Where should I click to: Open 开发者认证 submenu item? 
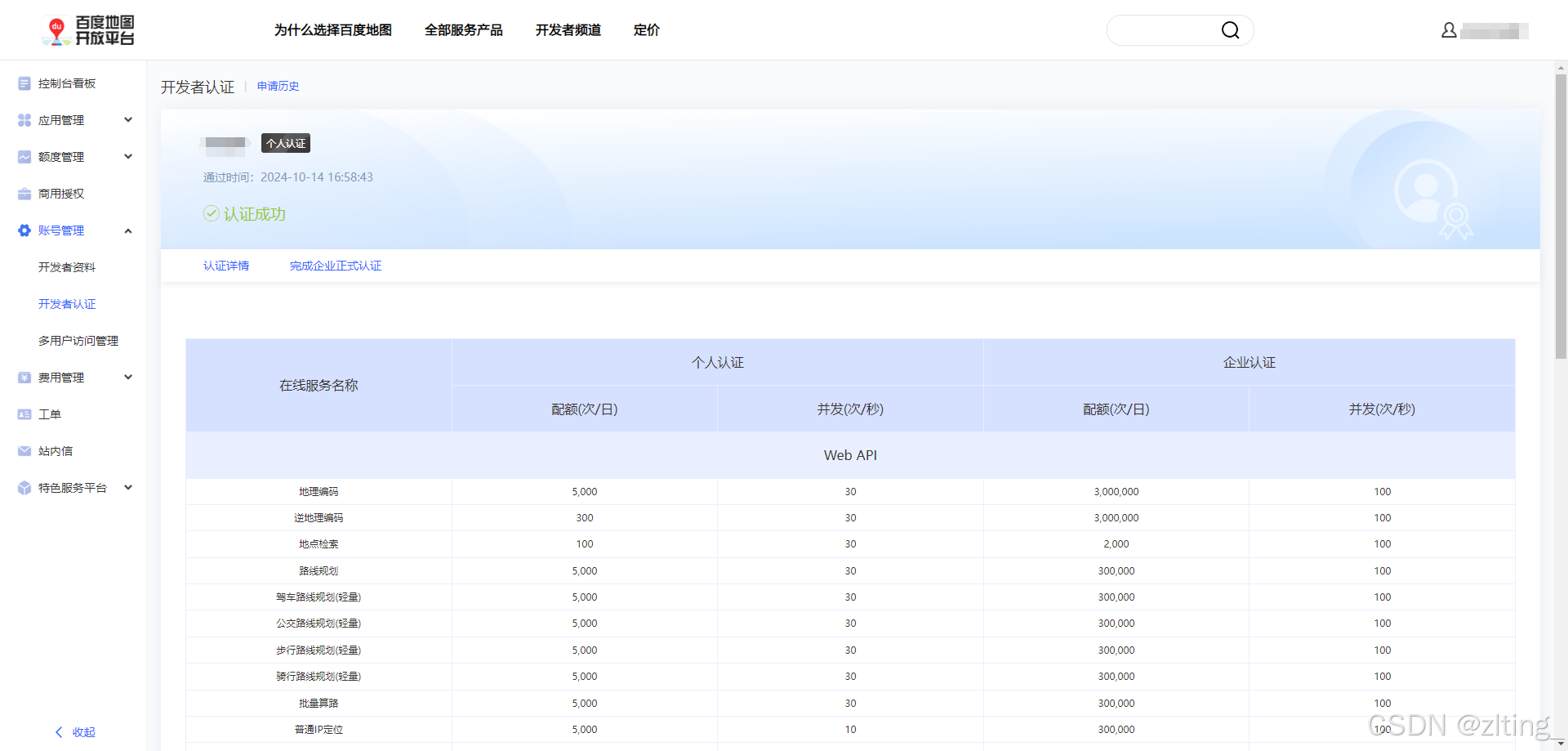point(67,304)
